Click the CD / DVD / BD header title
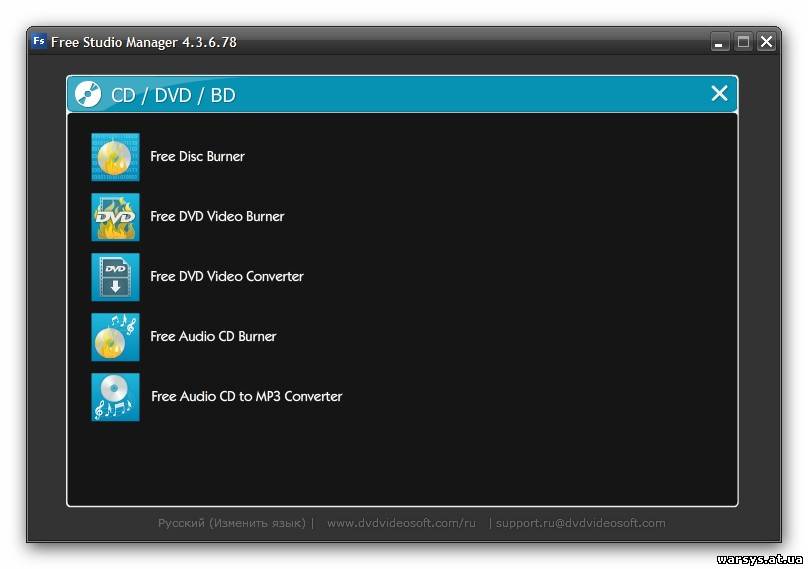The image size is (808, 569). [173, 95]
